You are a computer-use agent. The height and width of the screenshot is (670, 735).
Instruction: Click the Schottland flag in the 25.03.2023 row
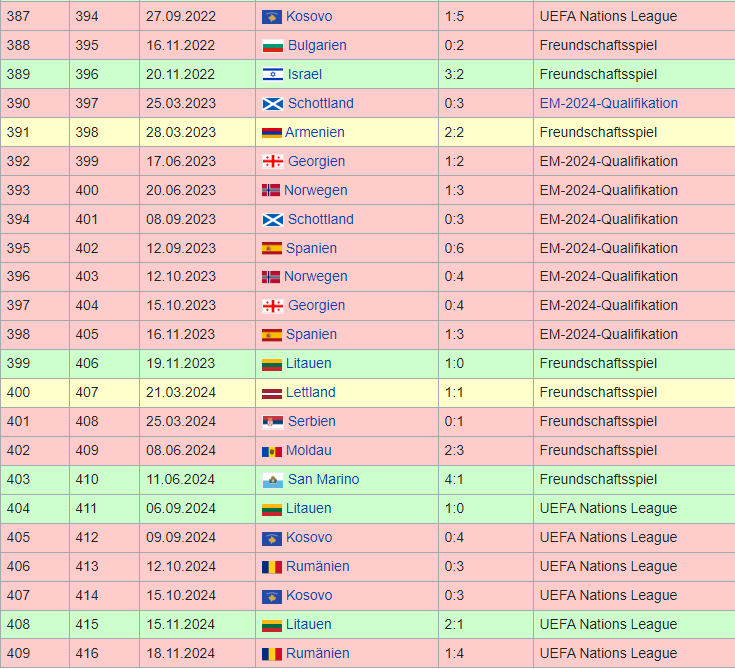pyautogui.click(x=272, y=104)
